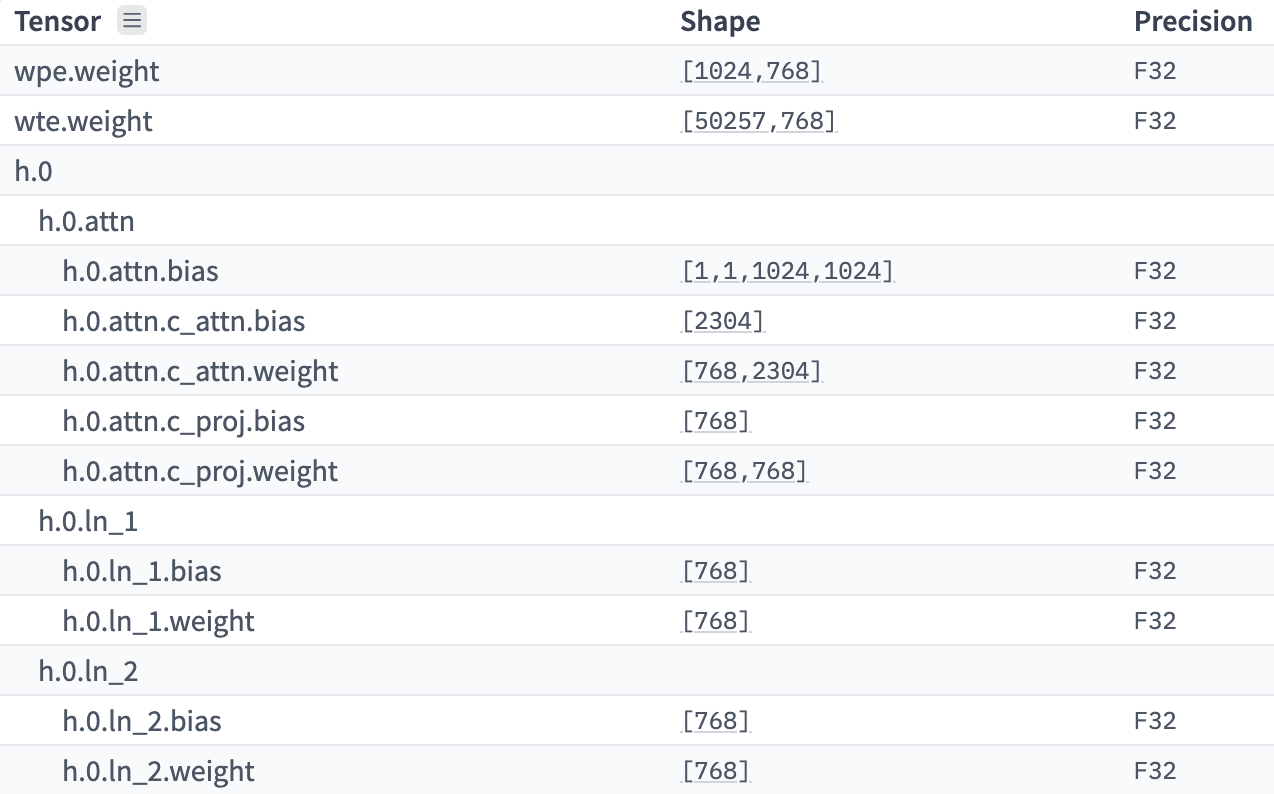Sort by the Tensor column header
Screen dimensions: 1274x794
[57, 20]
